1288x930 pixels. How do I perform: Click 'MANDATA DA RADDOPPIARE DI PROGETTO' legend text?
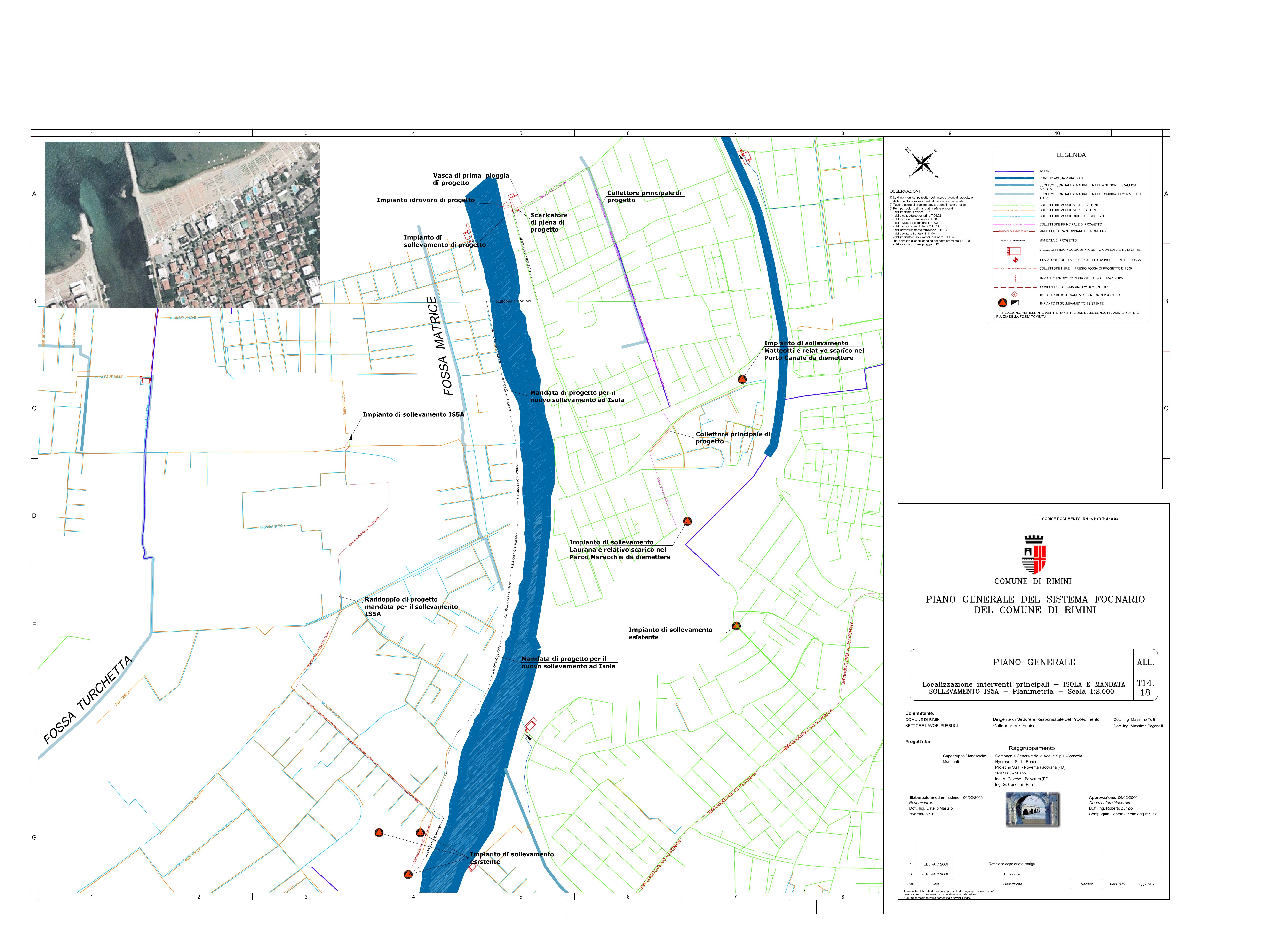click(1072, 231)
